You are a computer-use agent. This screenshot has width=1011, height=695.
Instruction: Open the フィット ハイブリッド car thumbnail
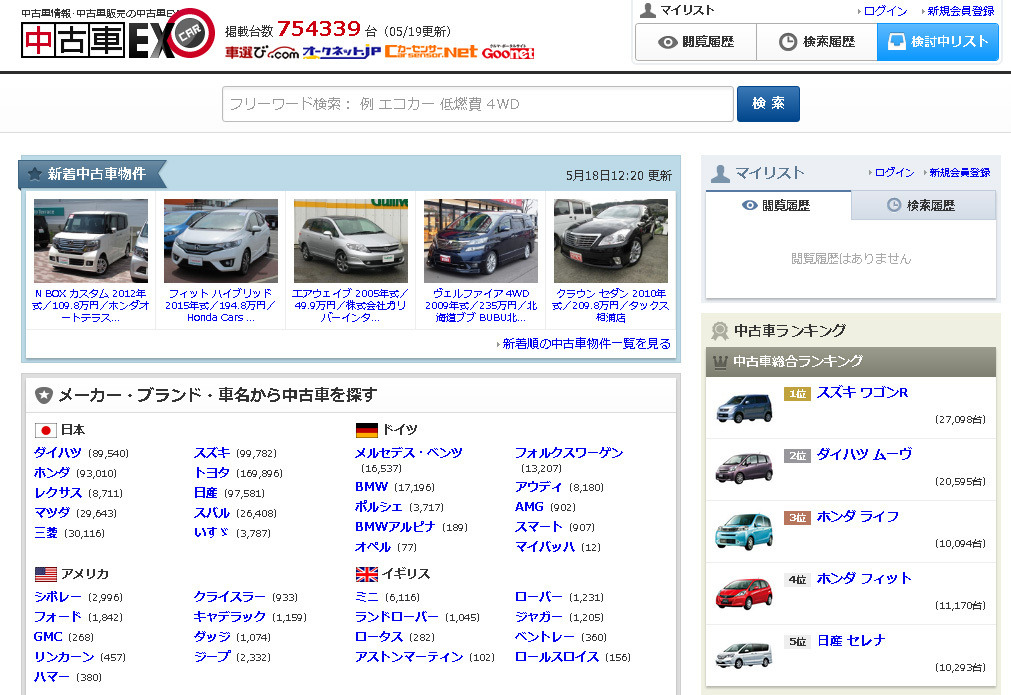221,240
